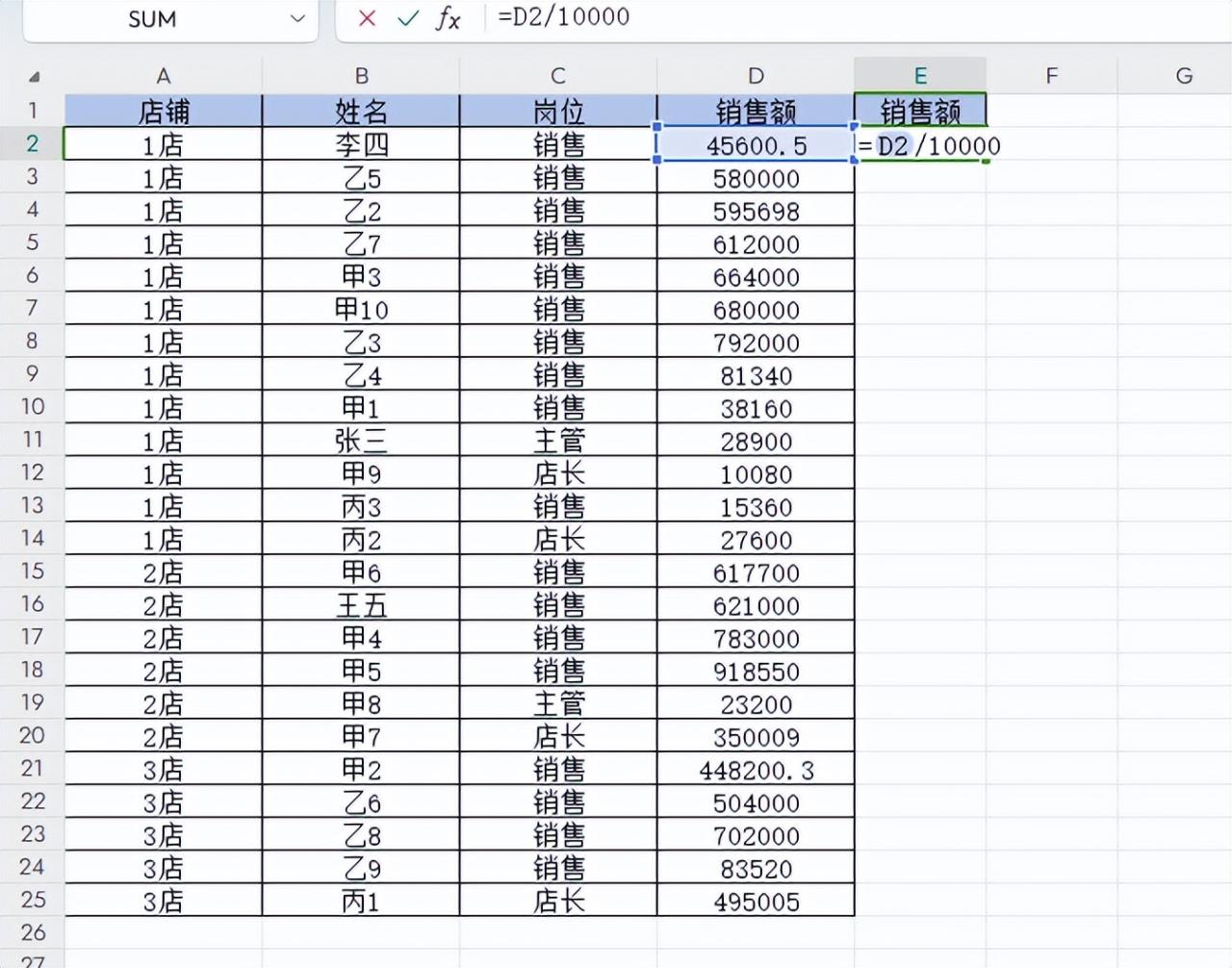This screenshot has width=1232, height=968.
Task: Select the cell with 617700
Action: [x=756, y=572]
